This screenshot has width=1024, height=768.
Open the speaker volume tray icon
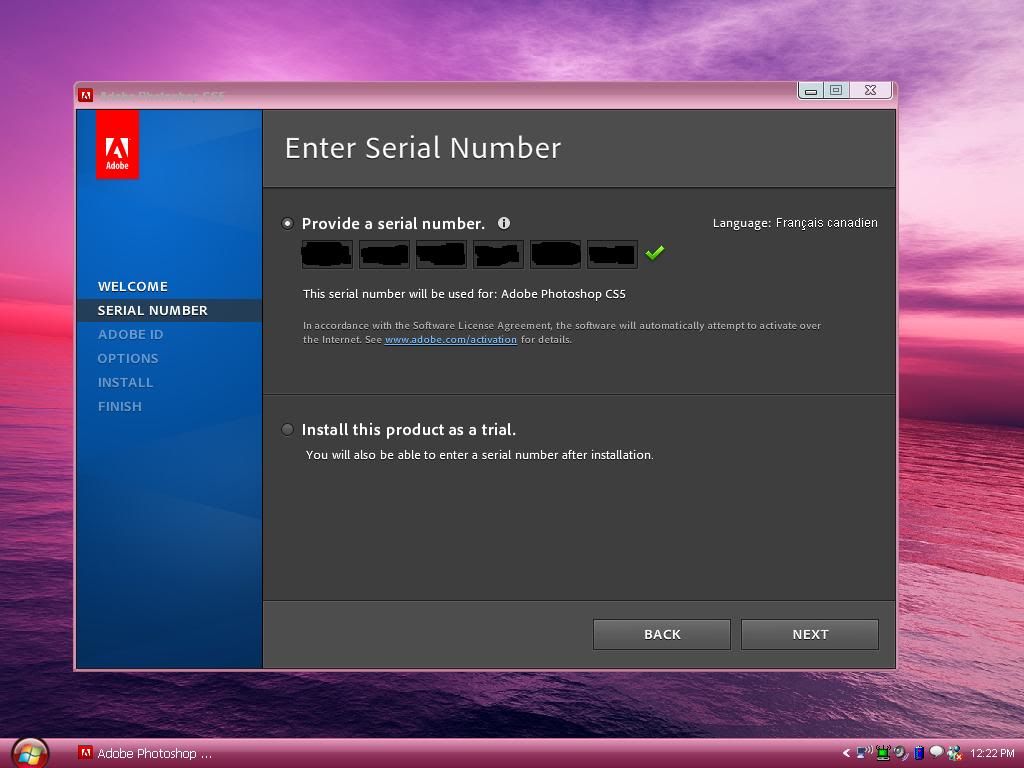[901, 753]
